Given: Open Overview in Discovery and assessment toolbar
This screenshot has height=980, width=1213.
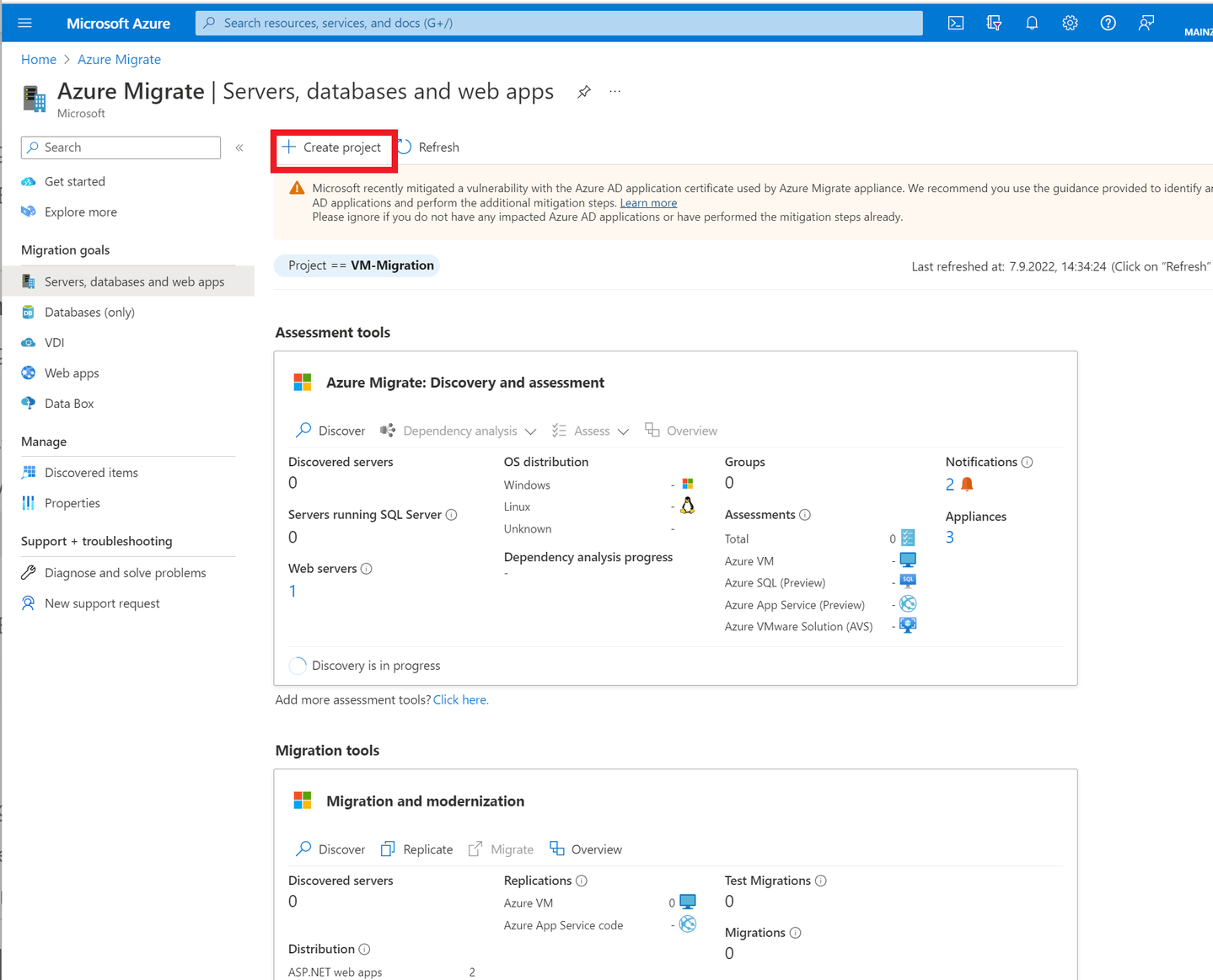Looking at the screenshot, I should (681, 431).
